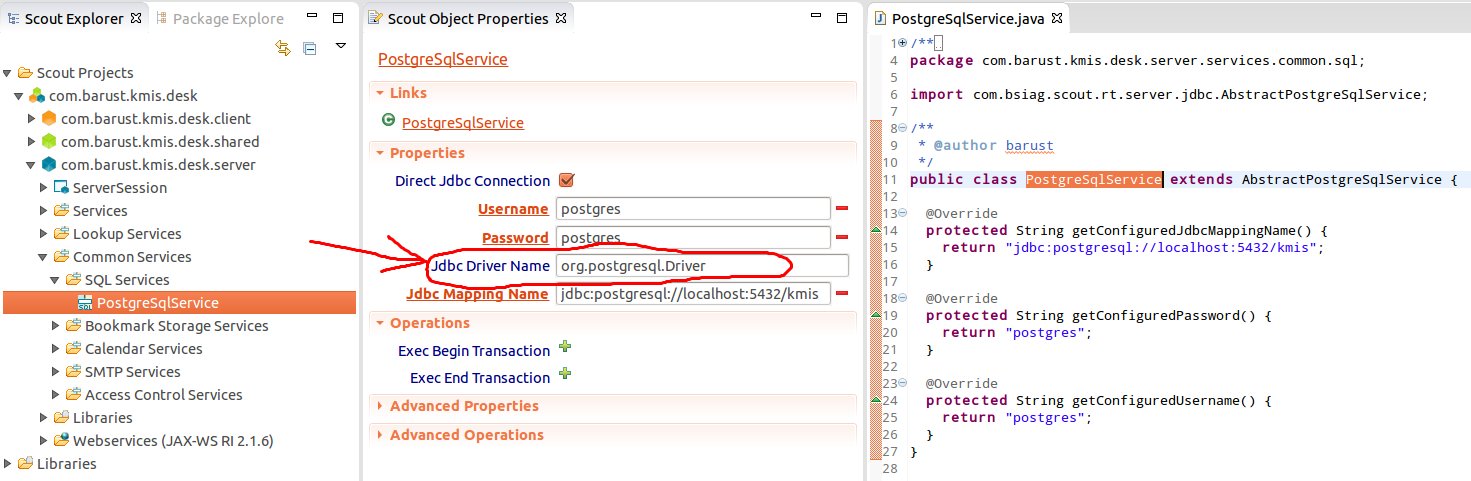Expand the Services folder node
Viewport: 1471px width, 481px height.
click(x=44, y=210)
